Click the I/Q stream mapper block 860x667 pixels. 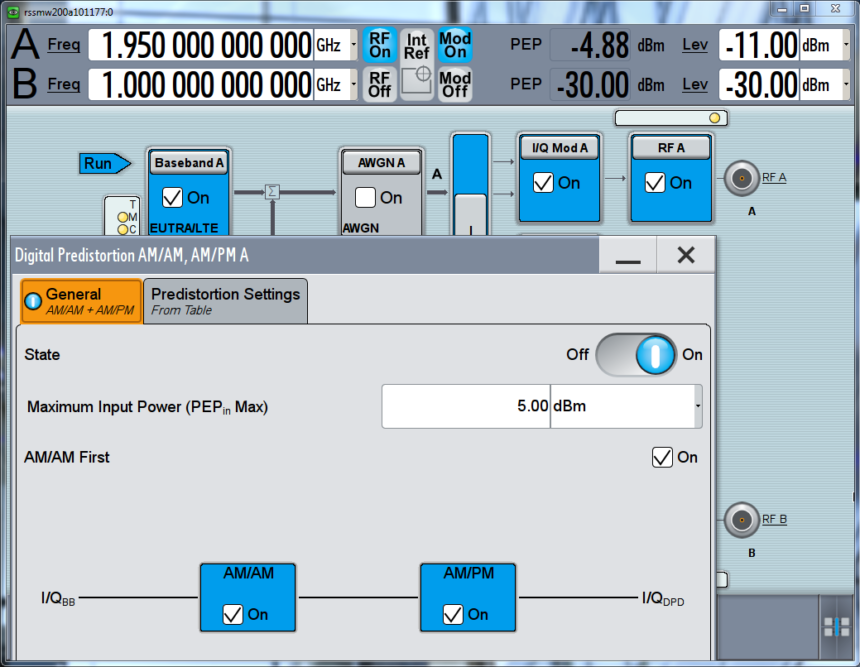470,184
